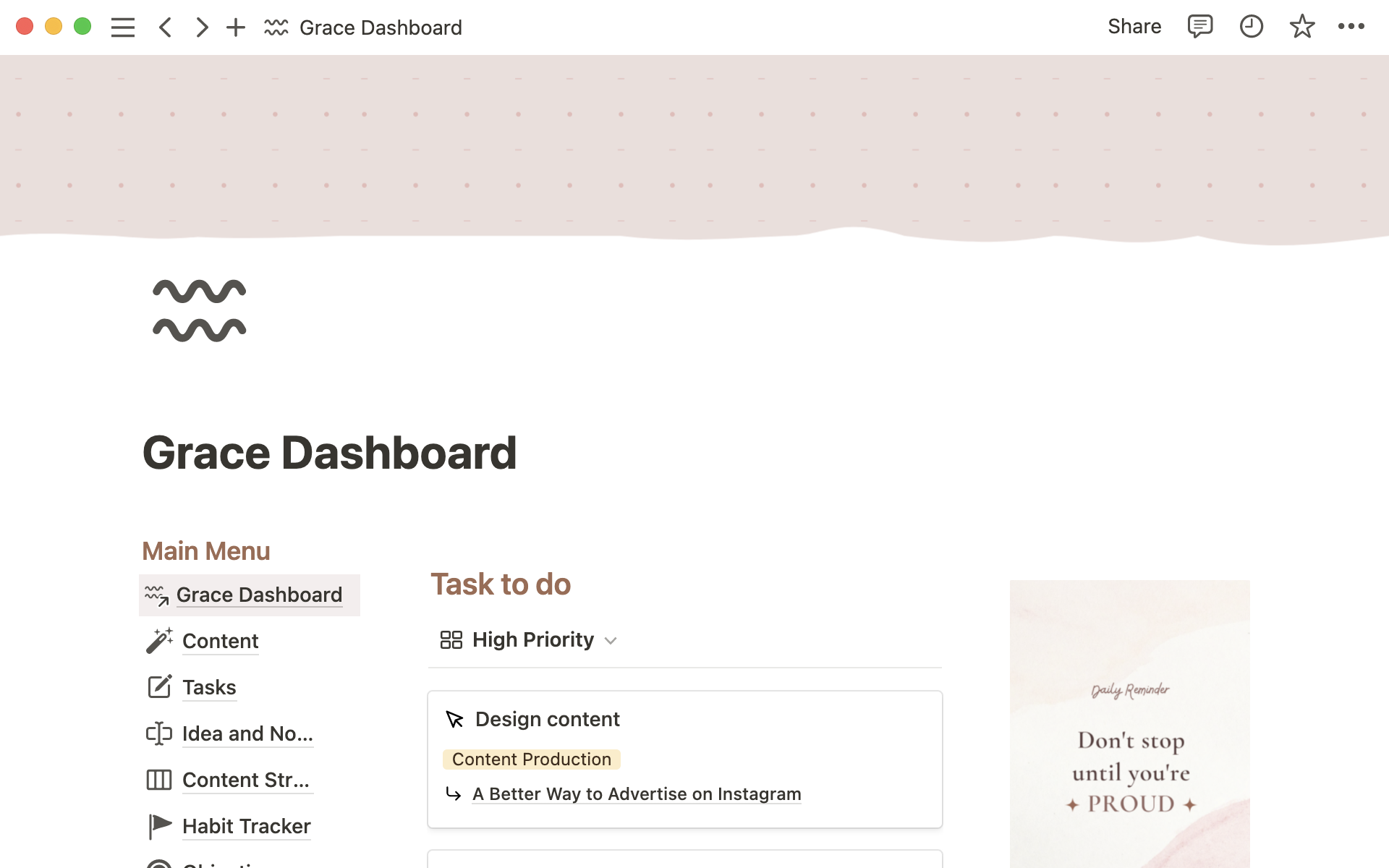The height and width of the screenshot is (868, 1389).
Task: Open the sidebar hamburger menu
Action: click(x=122, y=27)
